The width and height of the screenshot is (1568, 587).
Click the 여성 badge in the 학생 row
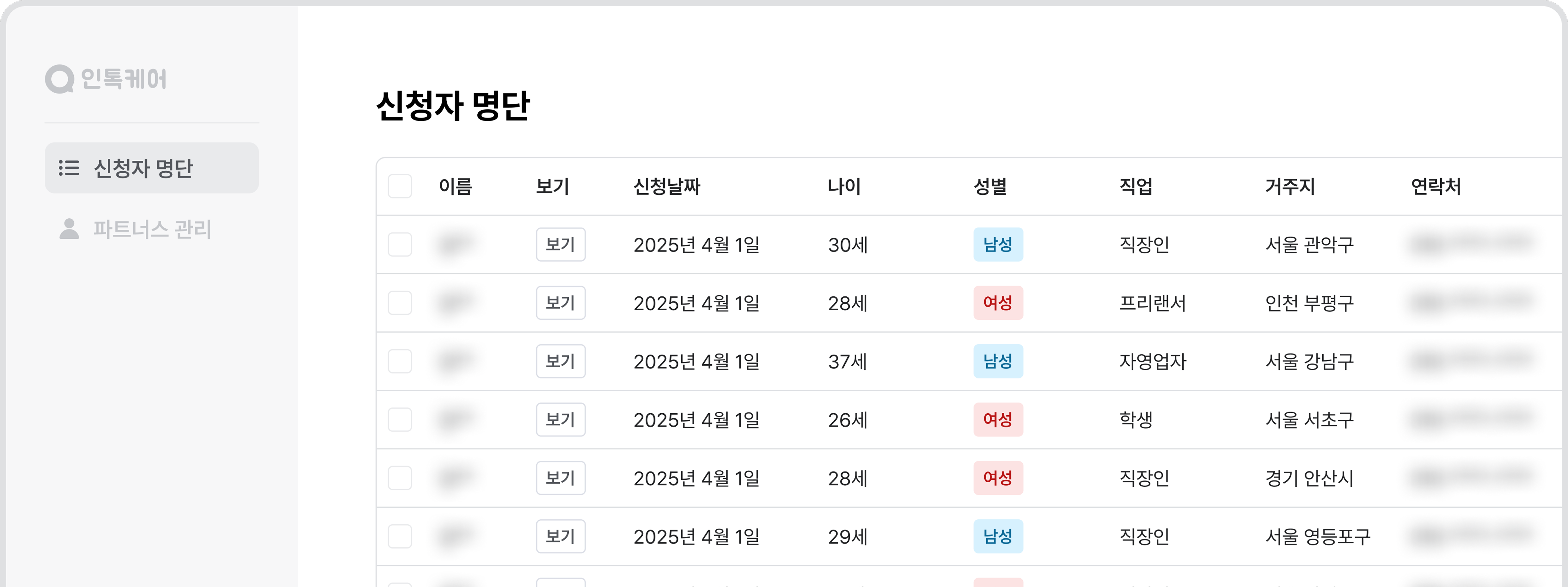(998, 420)
